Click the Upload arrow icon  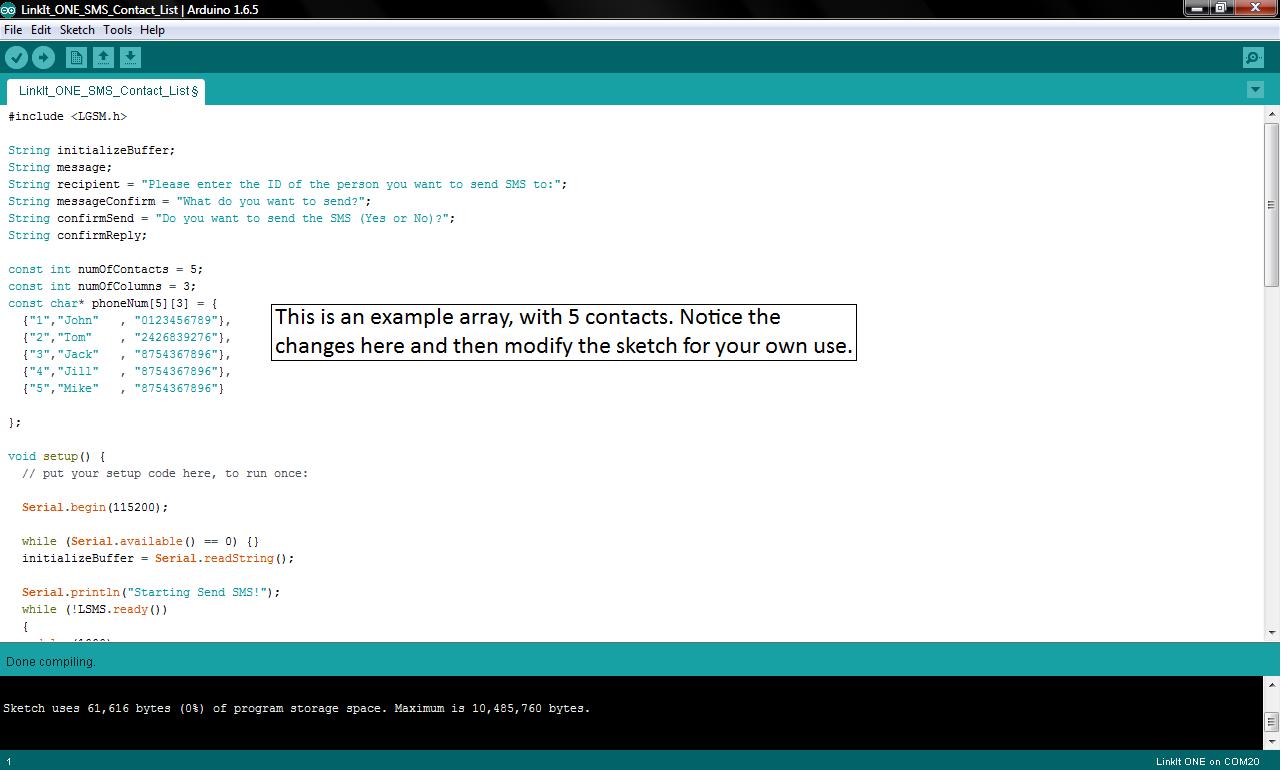coord(44,58)
